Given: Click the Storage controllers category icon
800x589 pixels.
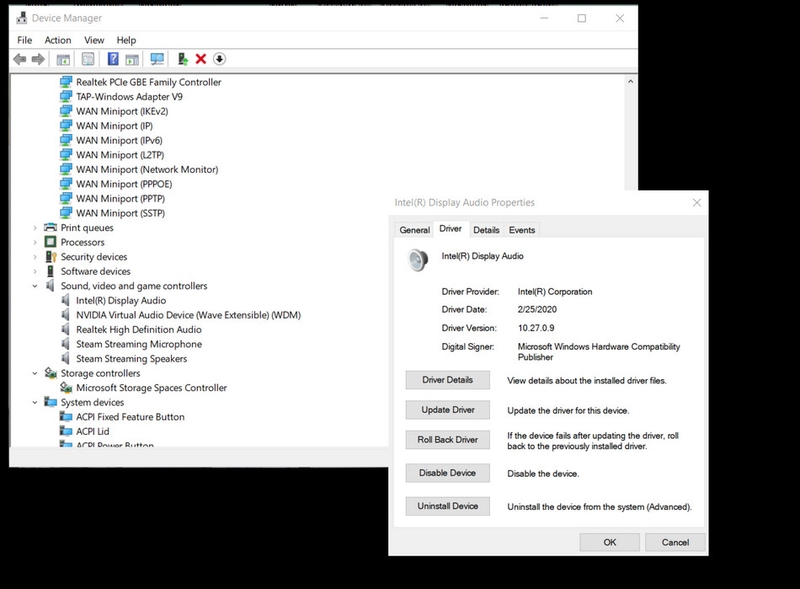Looking at the screenshot, I should pyautogui.click(x=50, y=373).
